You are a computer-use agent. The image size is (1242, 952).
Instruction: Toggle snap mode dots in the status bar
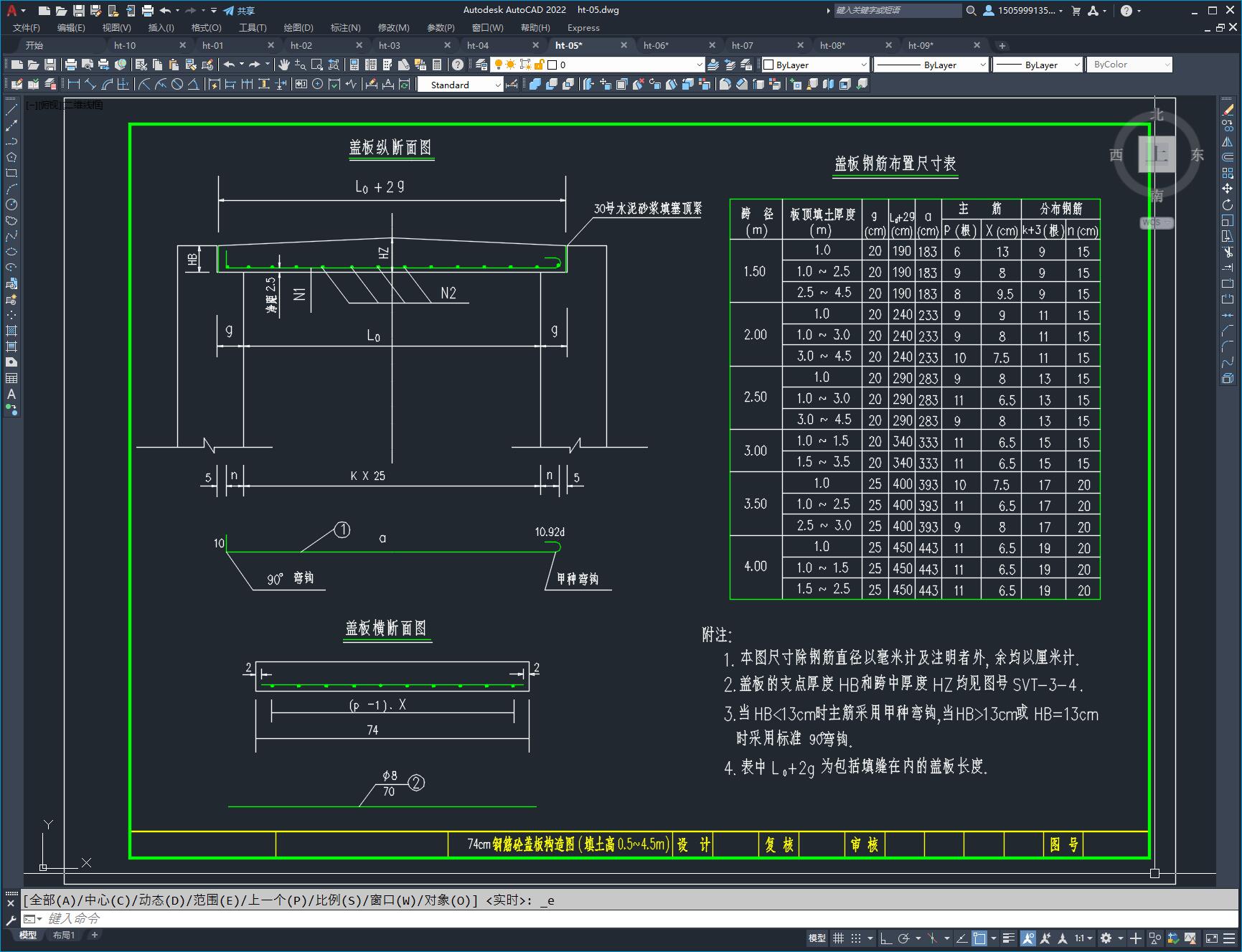click(x=856, y=938)
